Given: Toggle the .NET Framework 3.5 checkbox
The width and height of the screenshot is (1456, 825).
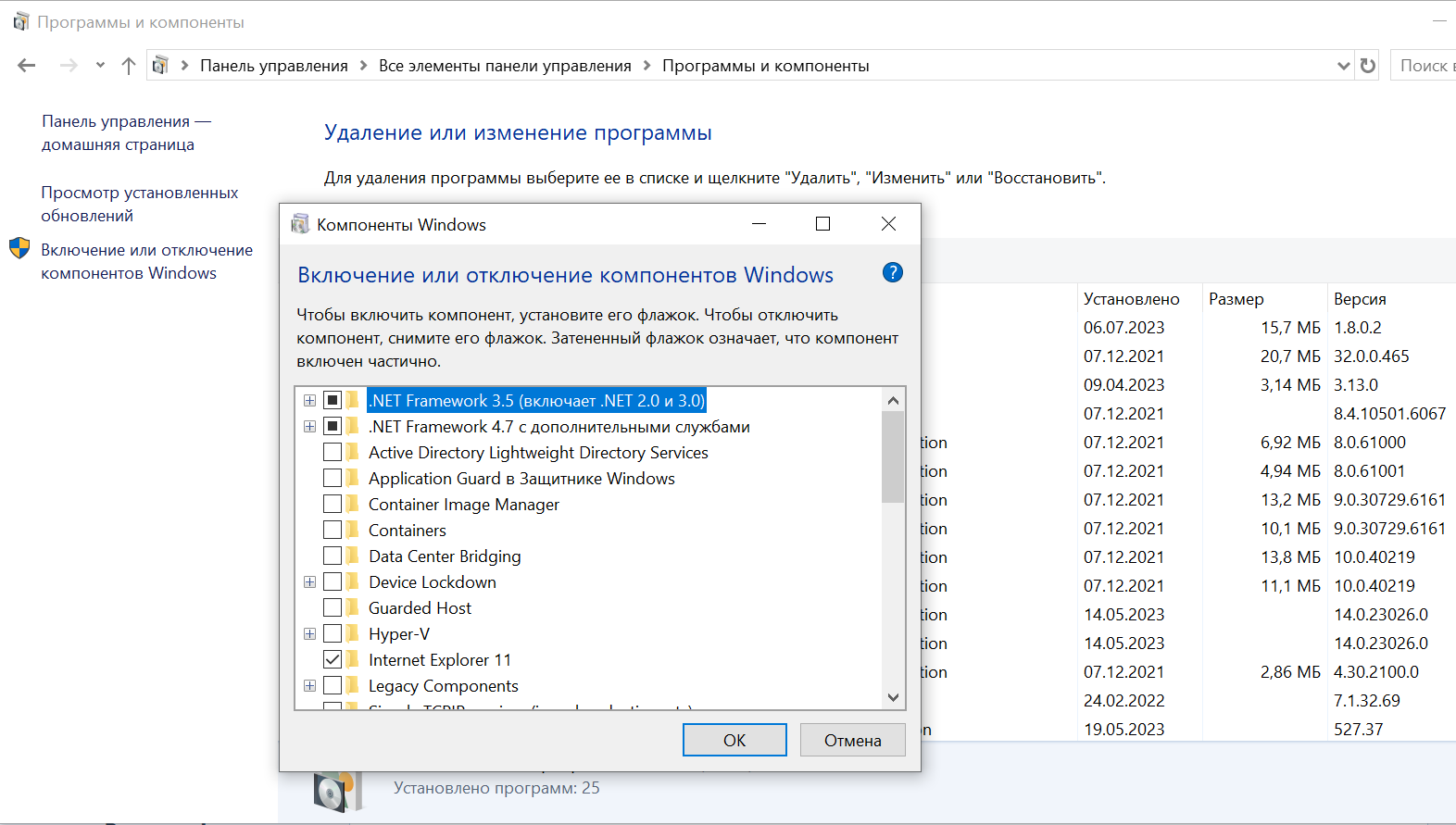Looking at the screenshot, I should [x=333, y=400].
